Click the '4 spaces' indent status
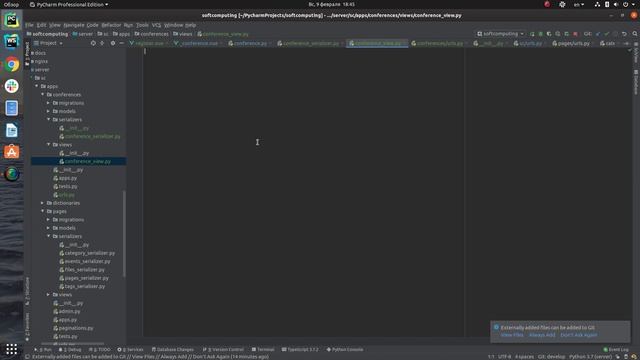 coord(524,356)
